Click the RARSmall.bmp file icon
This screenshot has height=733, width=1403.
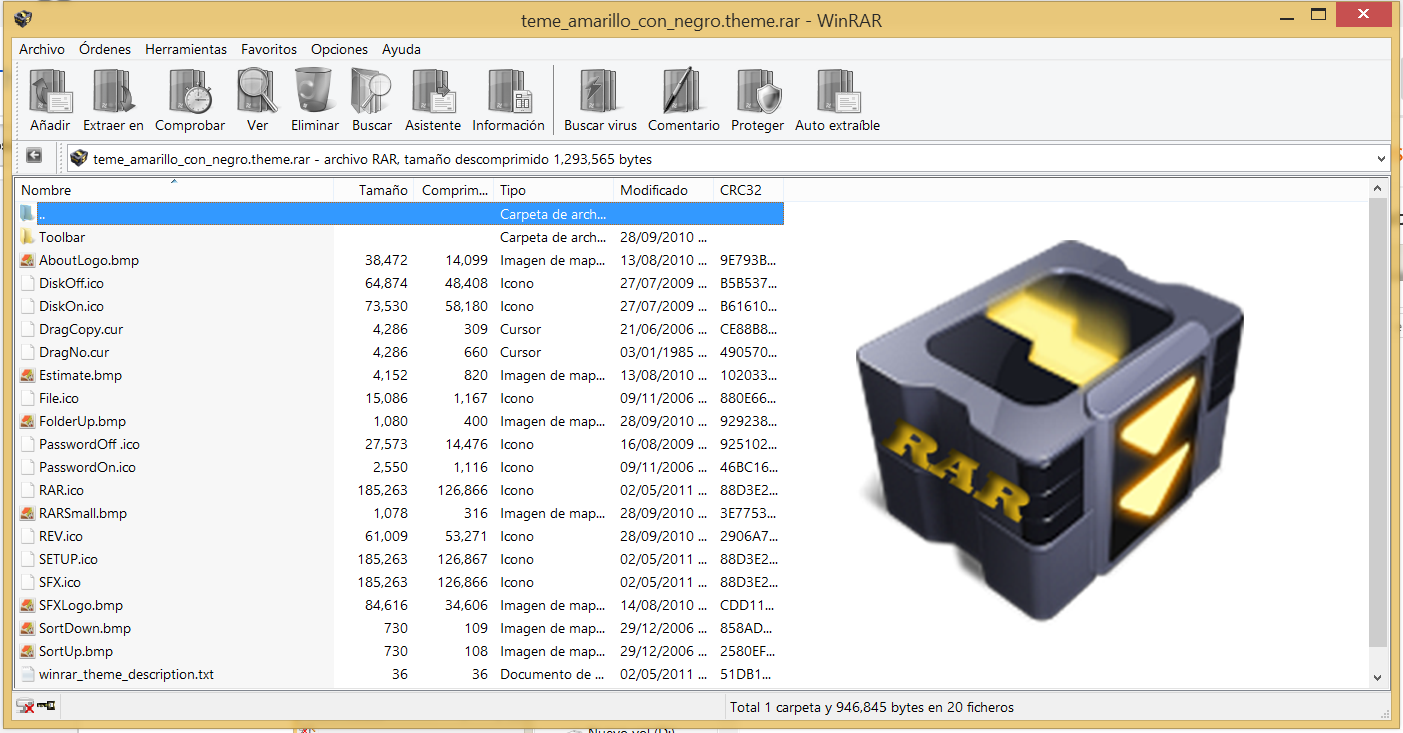(x=27, y=513)
